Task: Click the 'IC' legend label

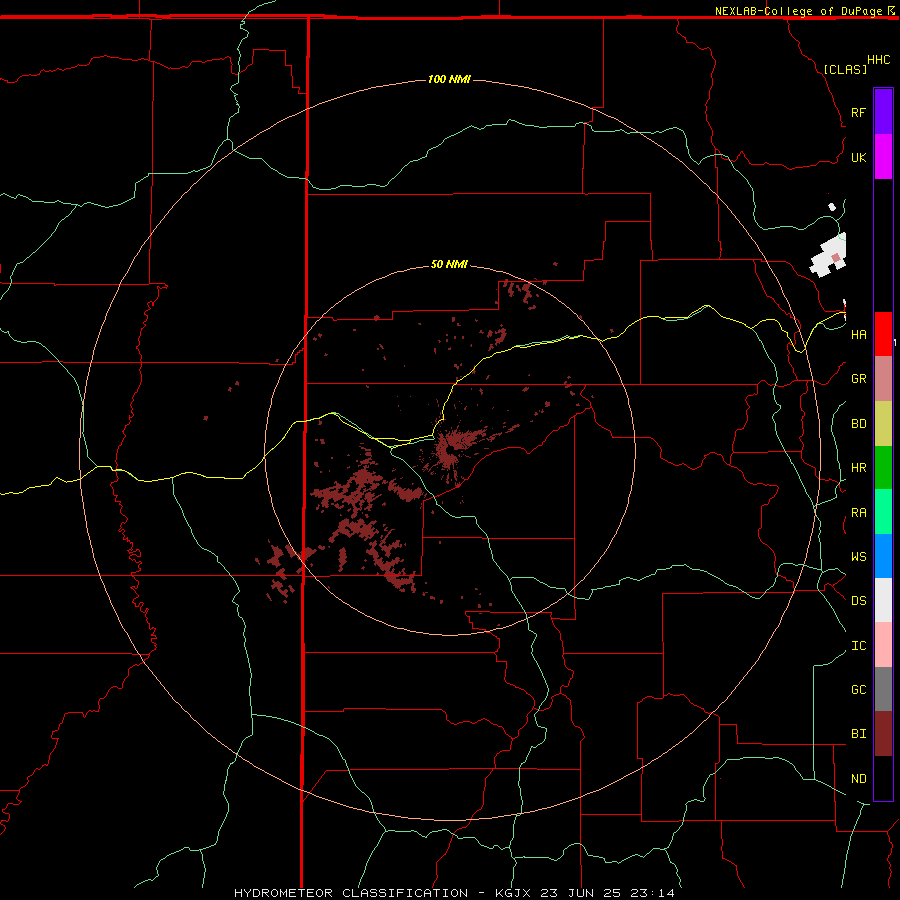Action: click(x=858, y=646)
